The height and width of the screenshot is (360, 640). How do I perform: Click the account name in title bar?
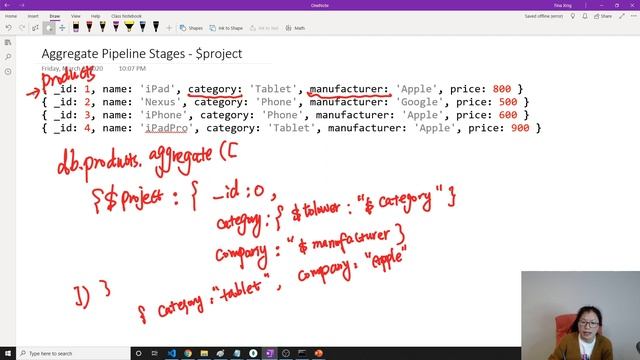(562, 5)
